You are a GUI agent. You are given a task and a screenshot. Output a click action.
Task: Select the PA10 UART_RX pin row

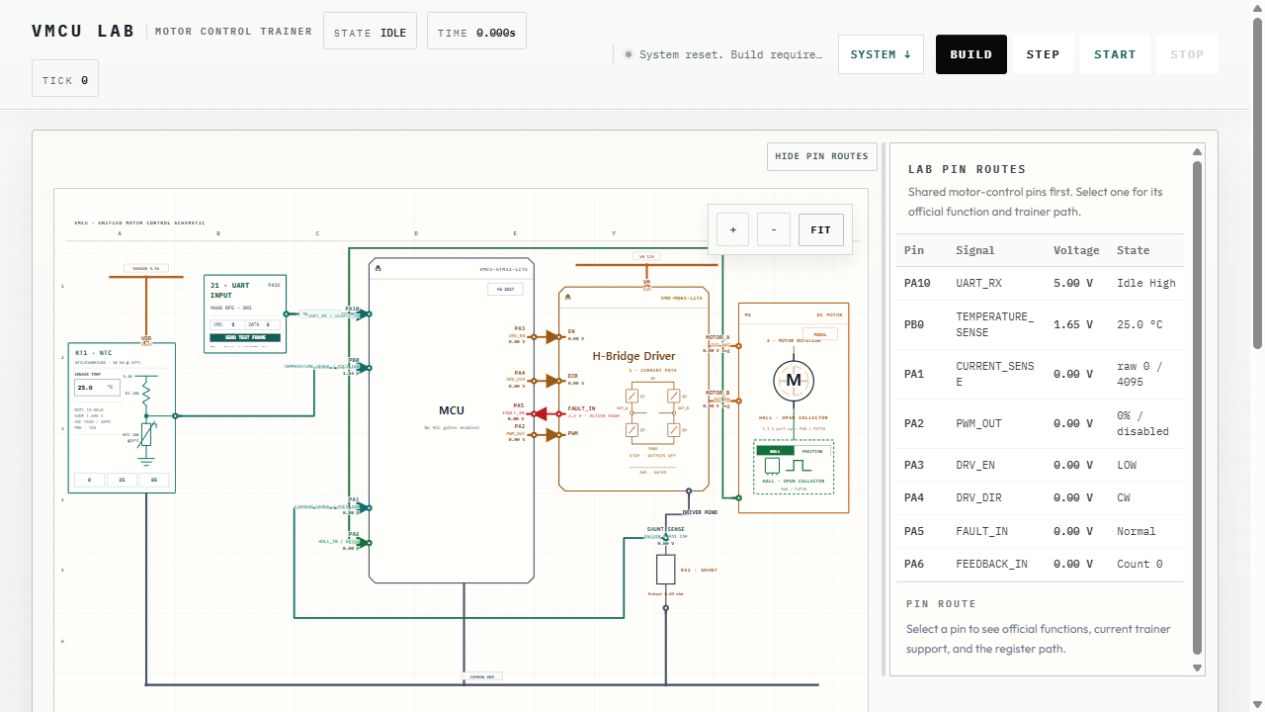pos(1040,283)
